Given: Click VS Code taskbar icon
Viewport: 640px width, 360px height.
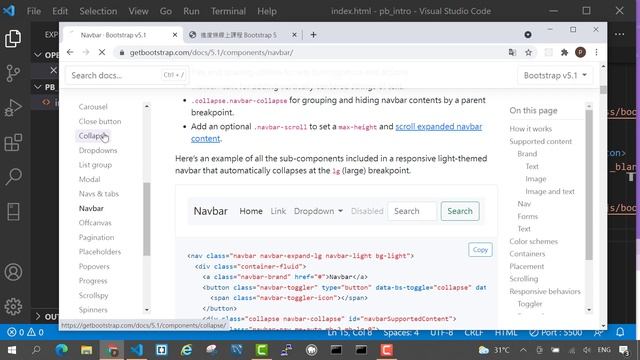Looking at the screenshot, I should (x=137, y=350).
